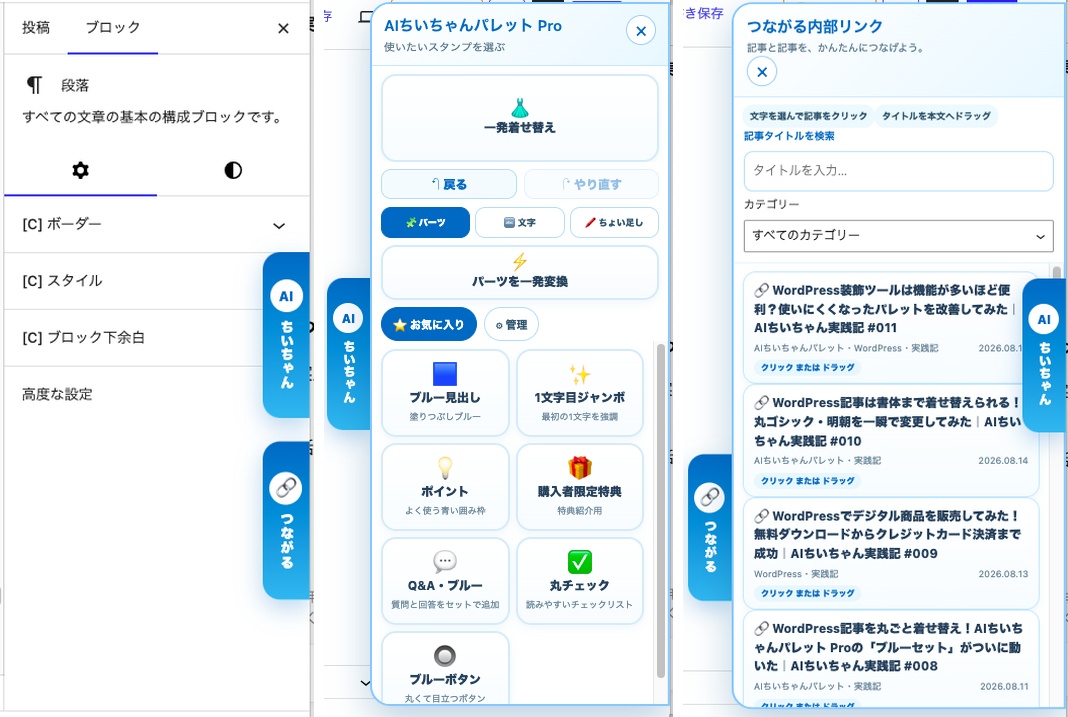The height and width of the screenshot is (717, 1068).
Task: Click つながる chain side tab beside link panel
Action: (710, 527)
